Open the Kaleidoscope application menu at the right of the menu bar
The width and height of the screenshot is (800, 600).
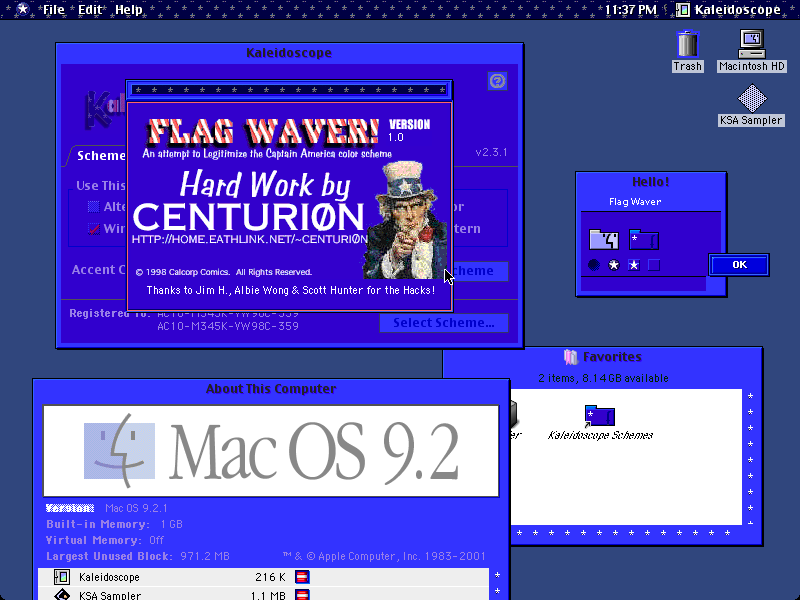[x=729, y=10]
